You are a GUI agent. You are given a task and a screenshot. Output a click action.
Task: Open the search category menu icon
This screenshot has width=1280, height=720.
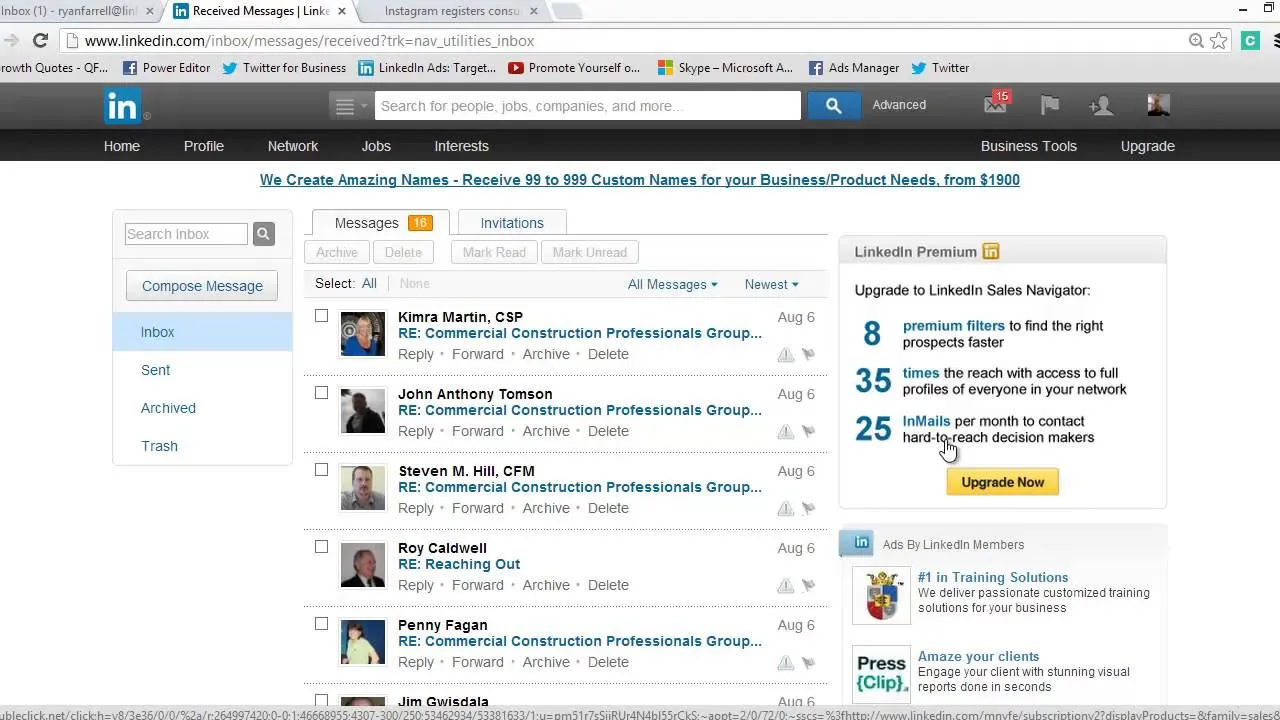tap(350, 106)
